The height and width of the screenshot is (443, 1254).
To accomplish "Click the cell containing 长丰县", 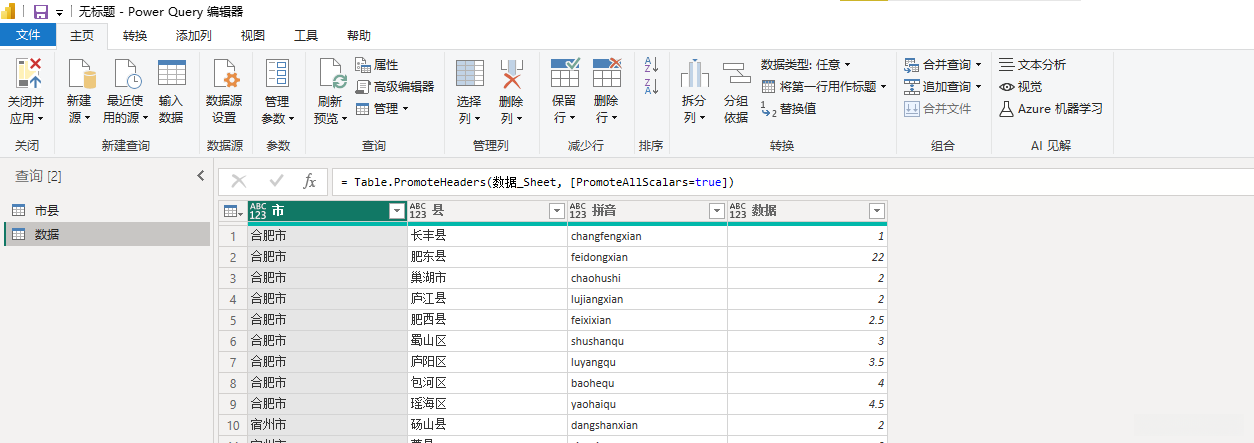I will [487, 236].
